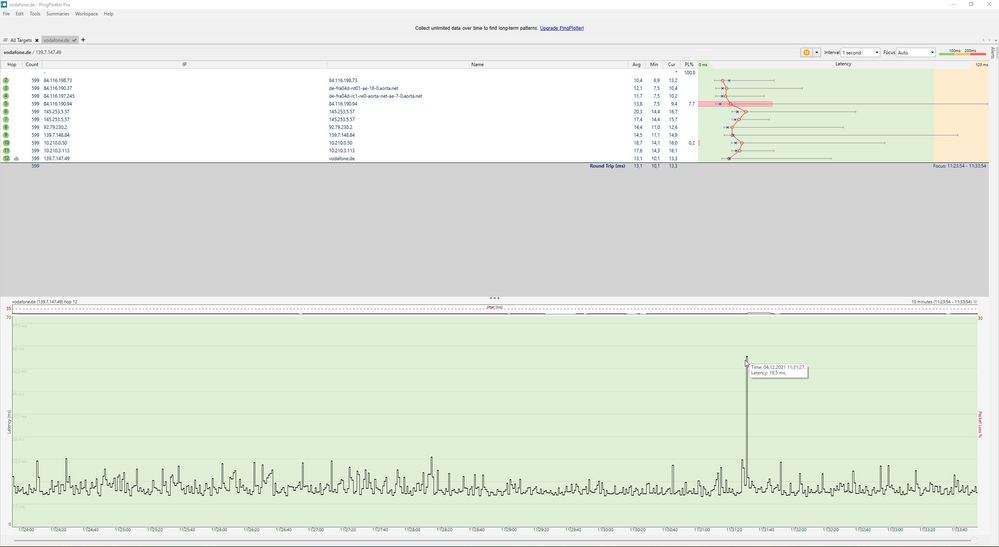The width and height of the screenshot is (999, 547).
Task: Click the latency spike marker on timeline graph
Action: pos(746,362)
